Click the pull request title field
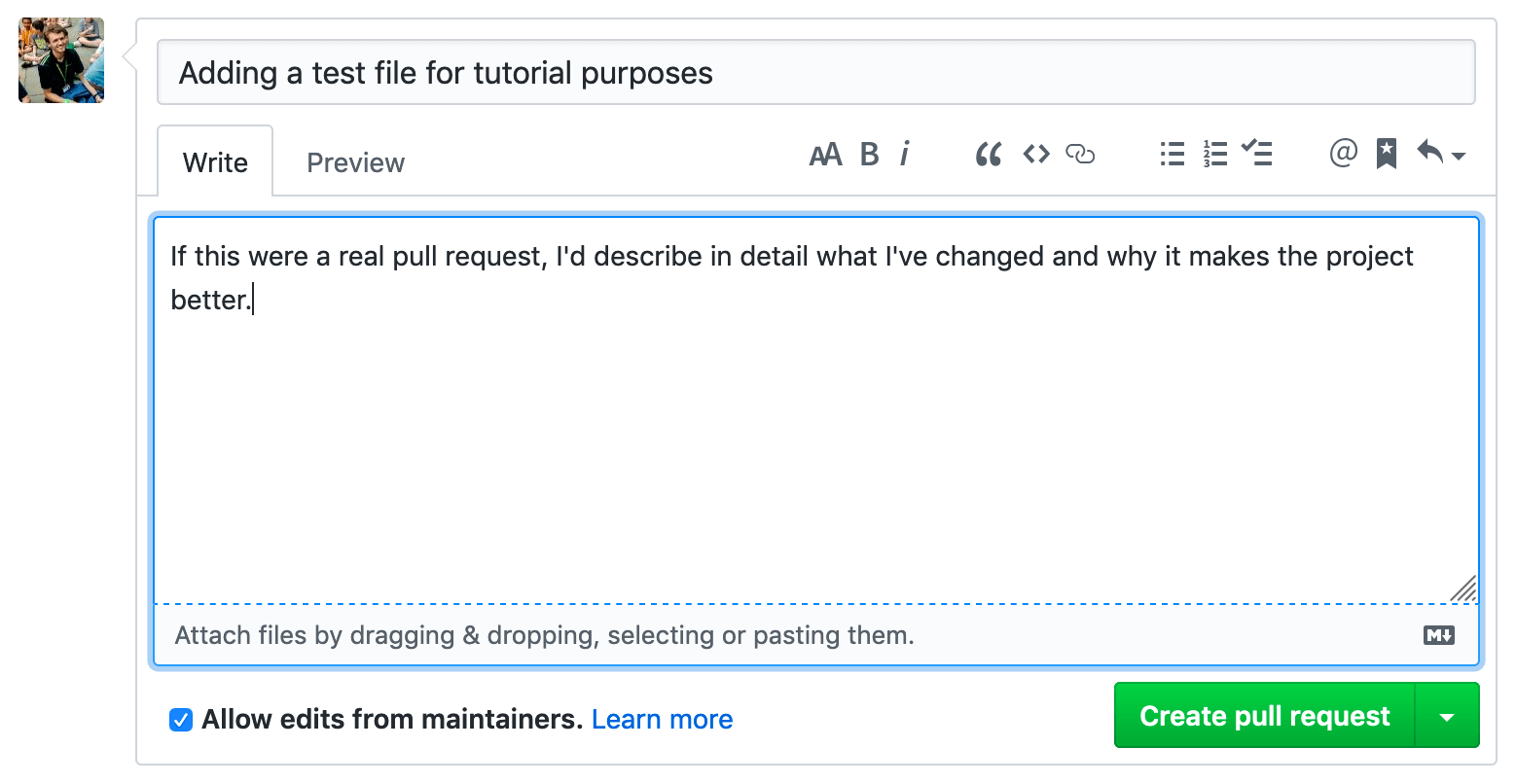 [x=815, y=73]
